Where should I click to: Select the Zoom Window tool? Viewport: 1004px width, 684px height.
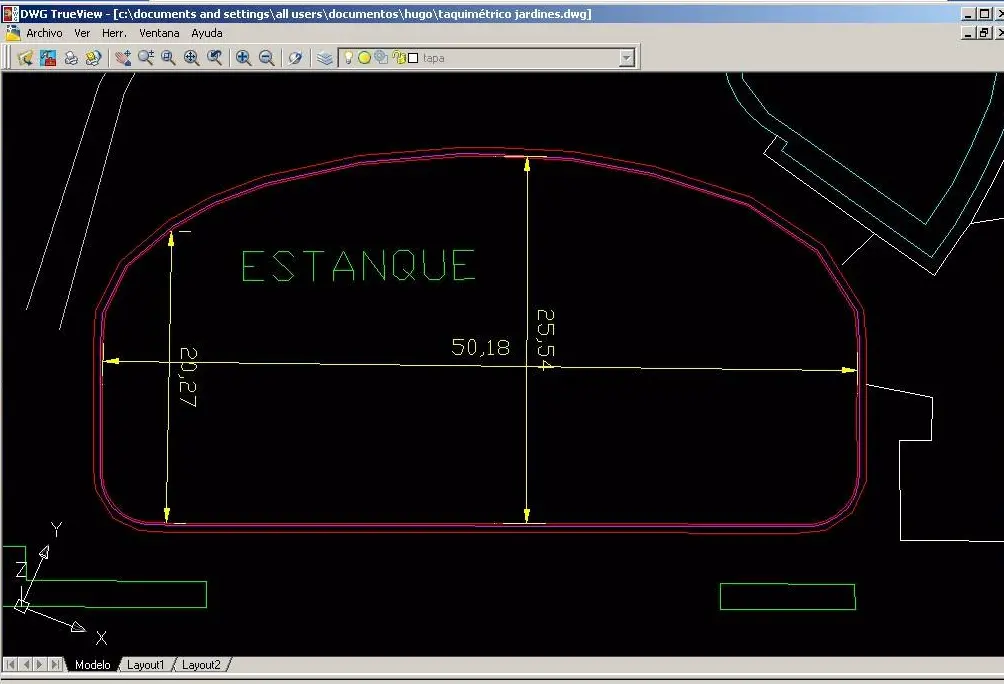pyautogui.click(x=168, y=58)
